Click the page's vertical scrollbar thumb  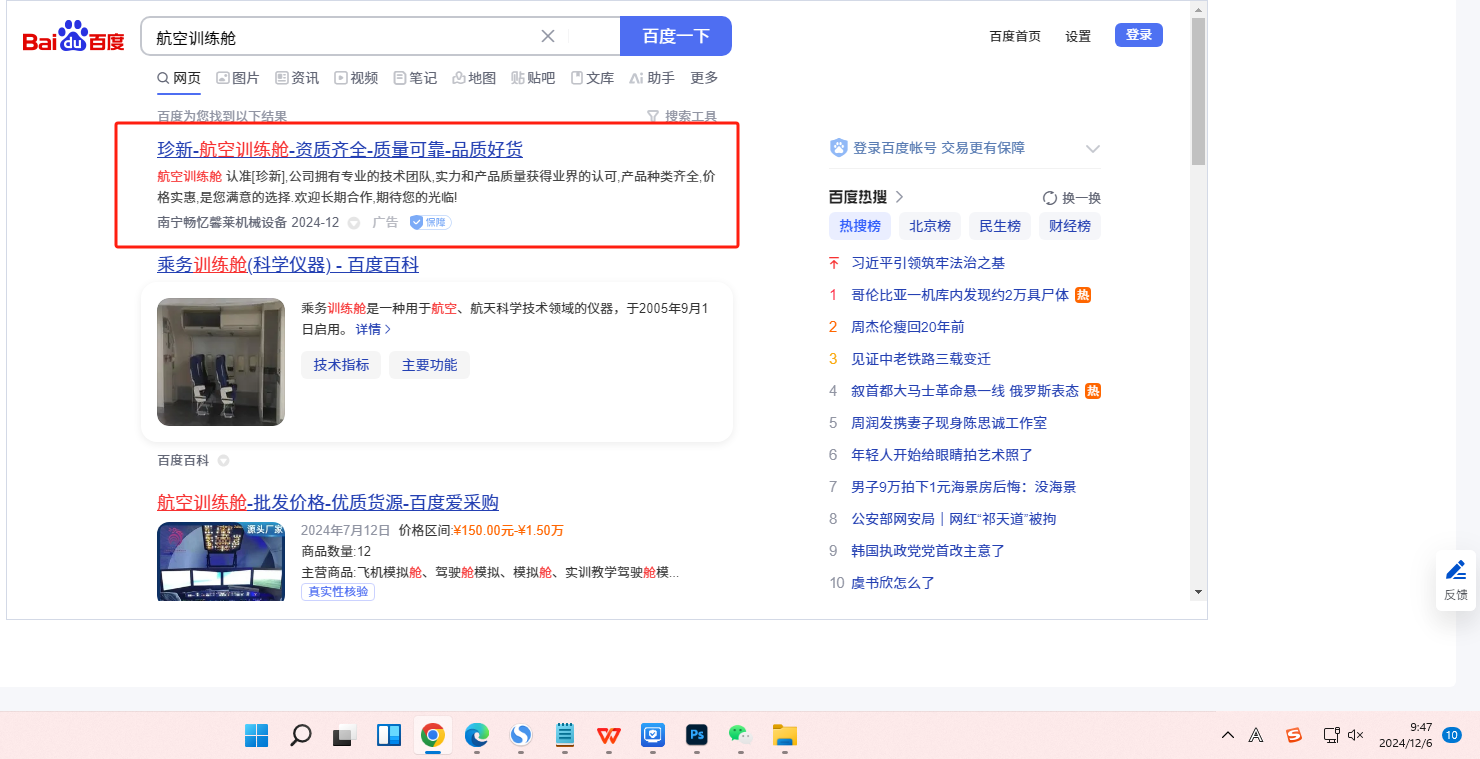[x=1198, y=90]
